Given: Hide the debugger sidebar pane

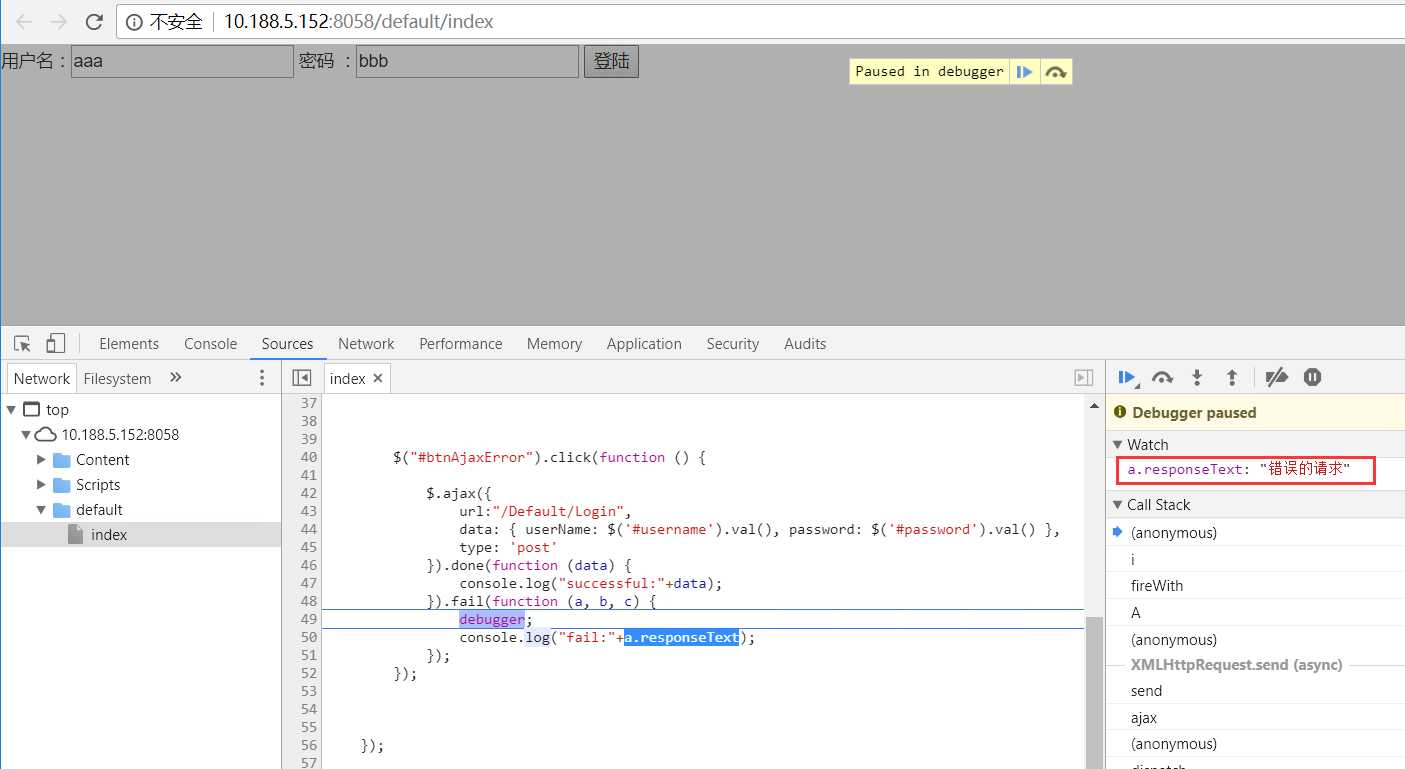Looking at the screenshot, I should click(x=1083, y=378).
